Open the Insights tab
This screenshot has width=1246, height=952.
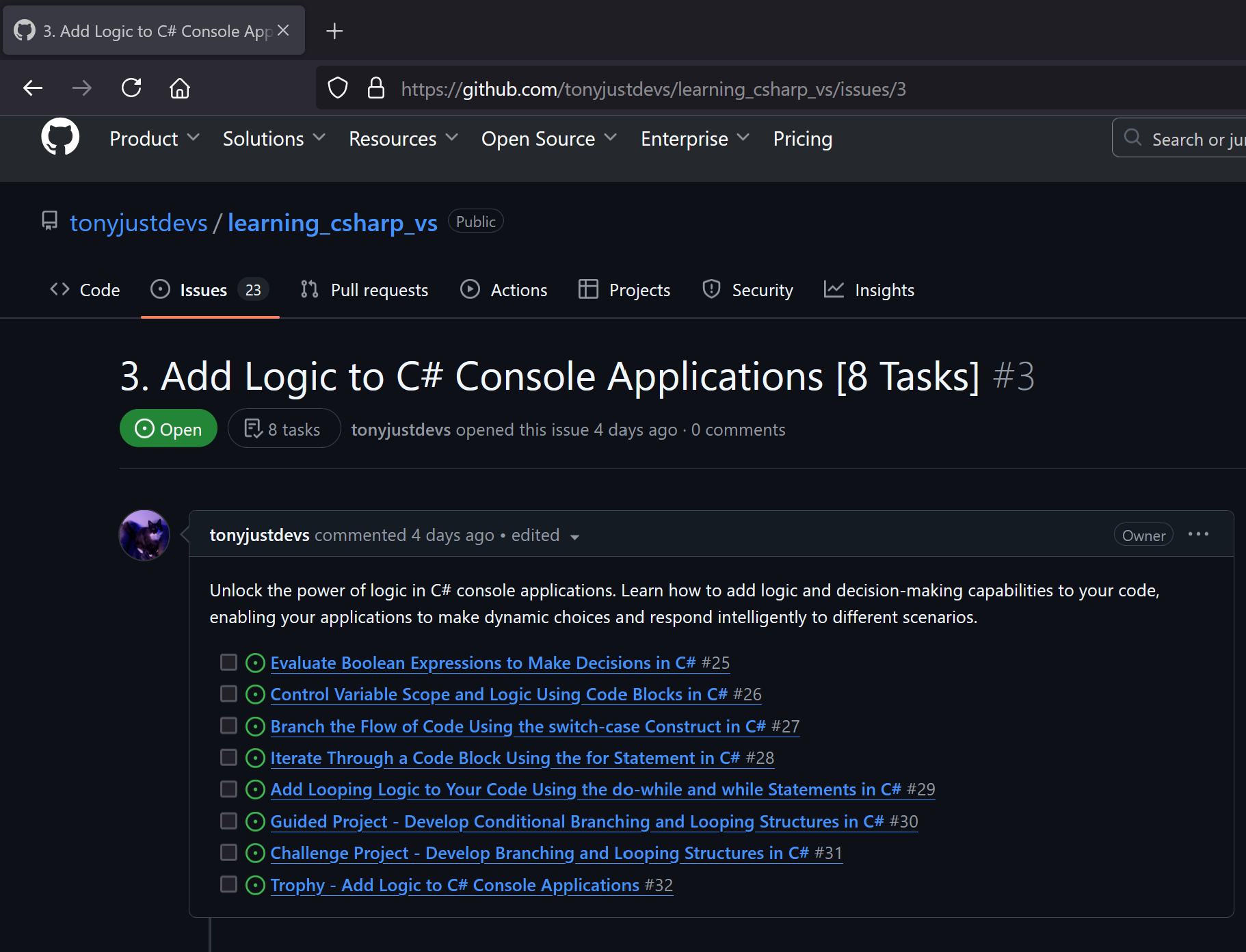coord(869,290)
